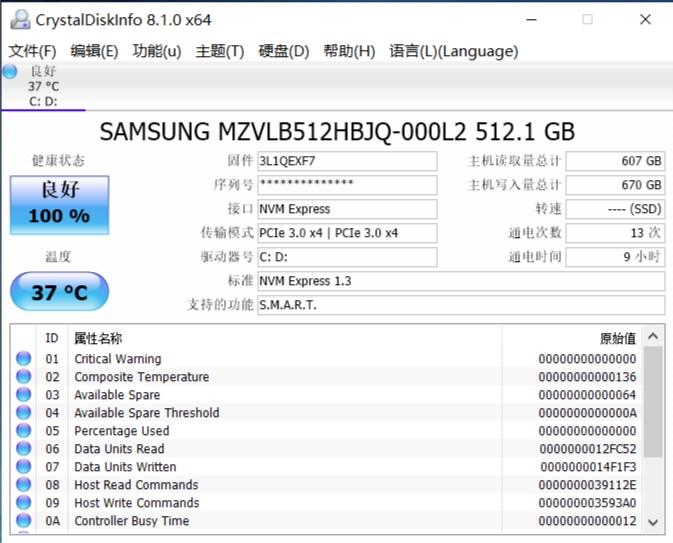Select the Host Read Commands attribute name
This screenshot has width=673, height=543.
[136, 485]
